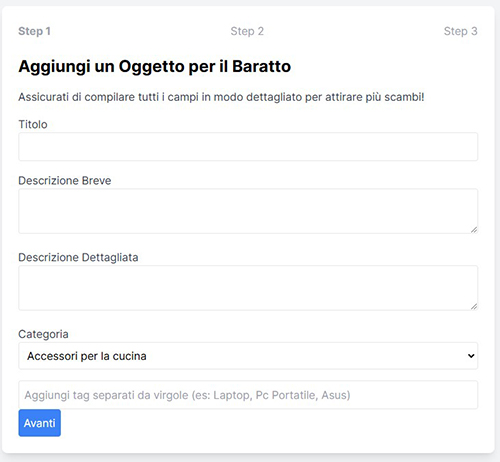Click into the Descrizione Breve textarea
The height and width of the screenshot is (462, 500).
[x=248, y=211]
